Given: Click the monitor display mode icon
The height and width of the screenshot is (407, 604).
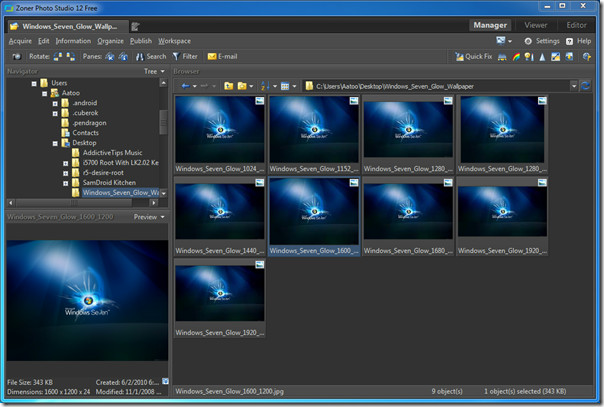Looking at the screenshot, I should pyautogui.click(x=501, y=40).
